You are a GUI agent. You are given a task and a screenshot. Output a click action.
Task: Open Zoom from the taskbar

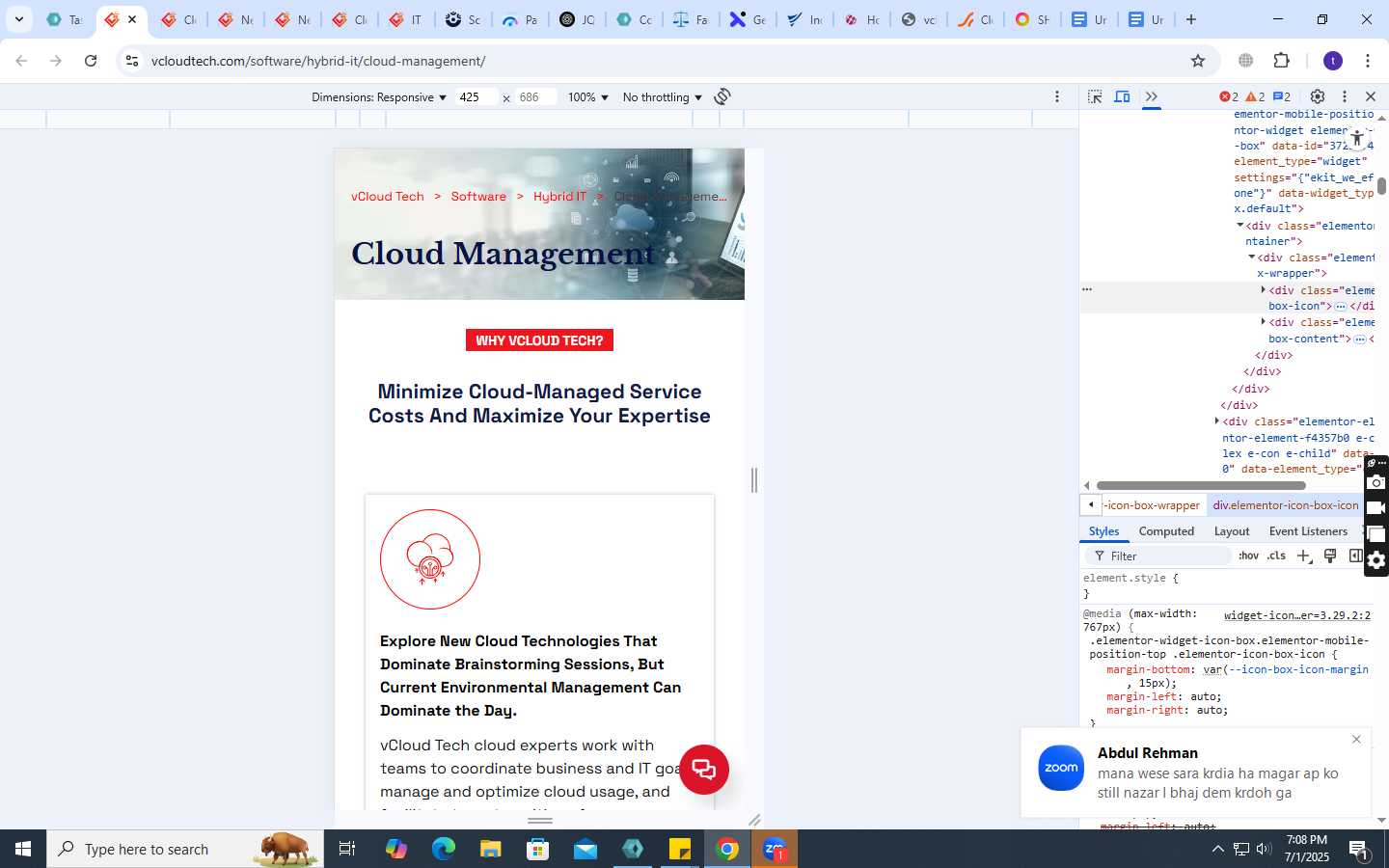click(x=775, y=849)
